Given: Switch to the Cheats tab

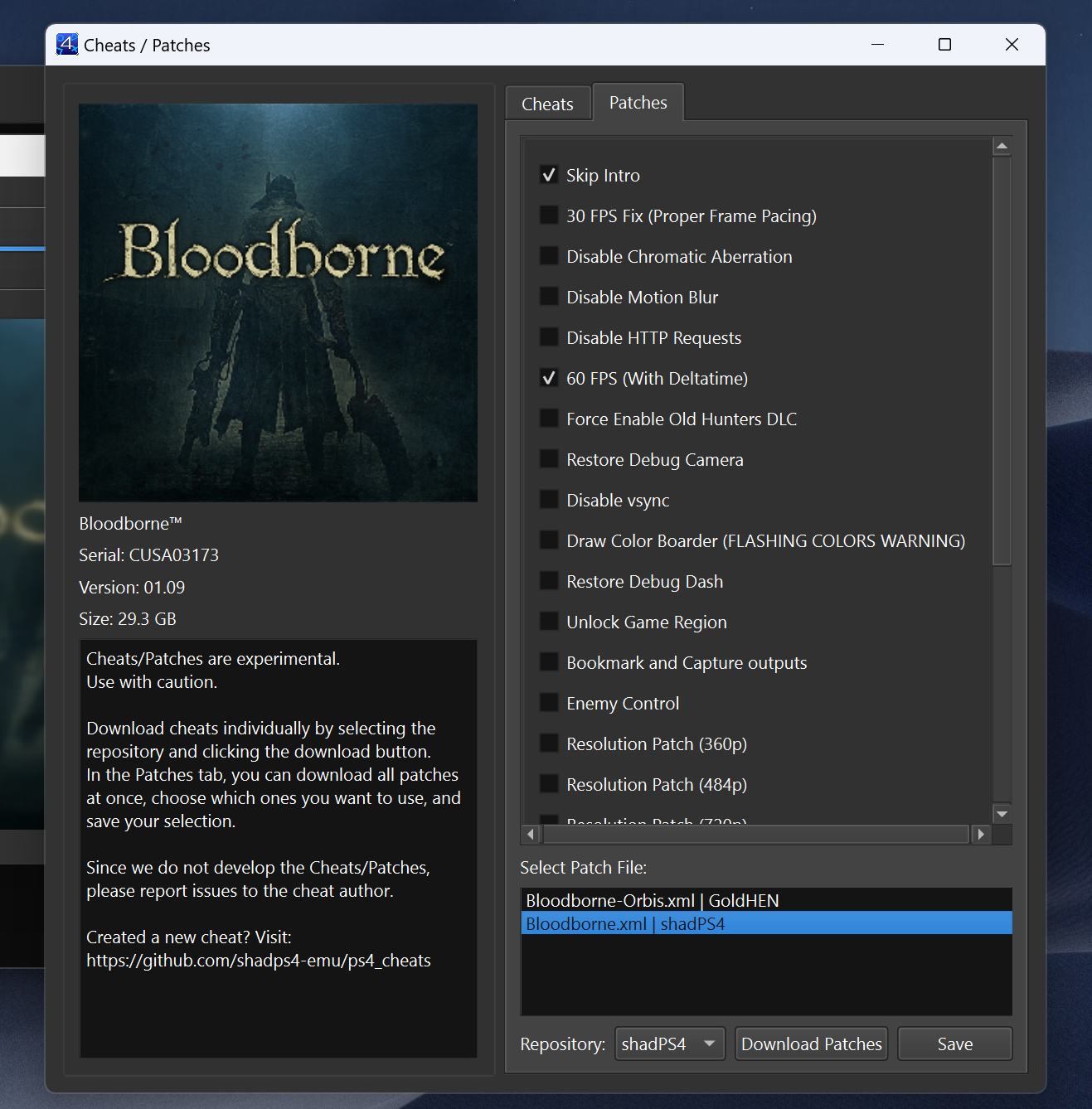Looking at the screenshot, I should coord(547,104).
